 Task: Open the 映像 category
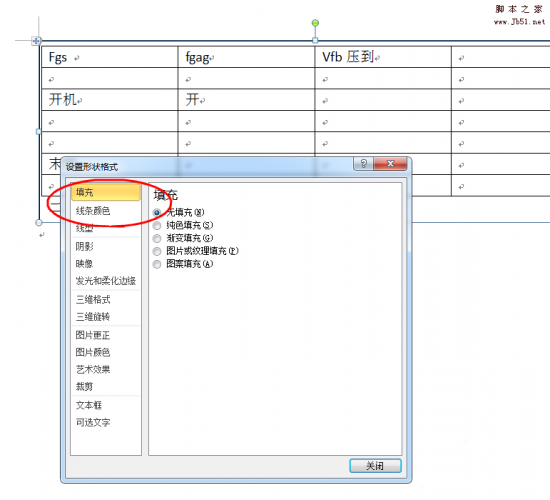tap(106, 264)
